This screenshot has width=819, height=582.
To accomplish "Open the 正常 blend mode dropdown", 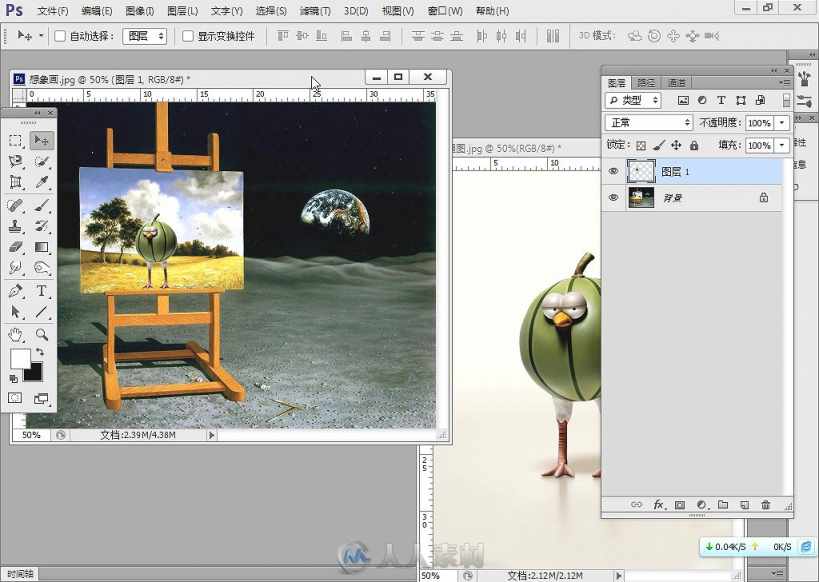I will [x=649, y=123].
